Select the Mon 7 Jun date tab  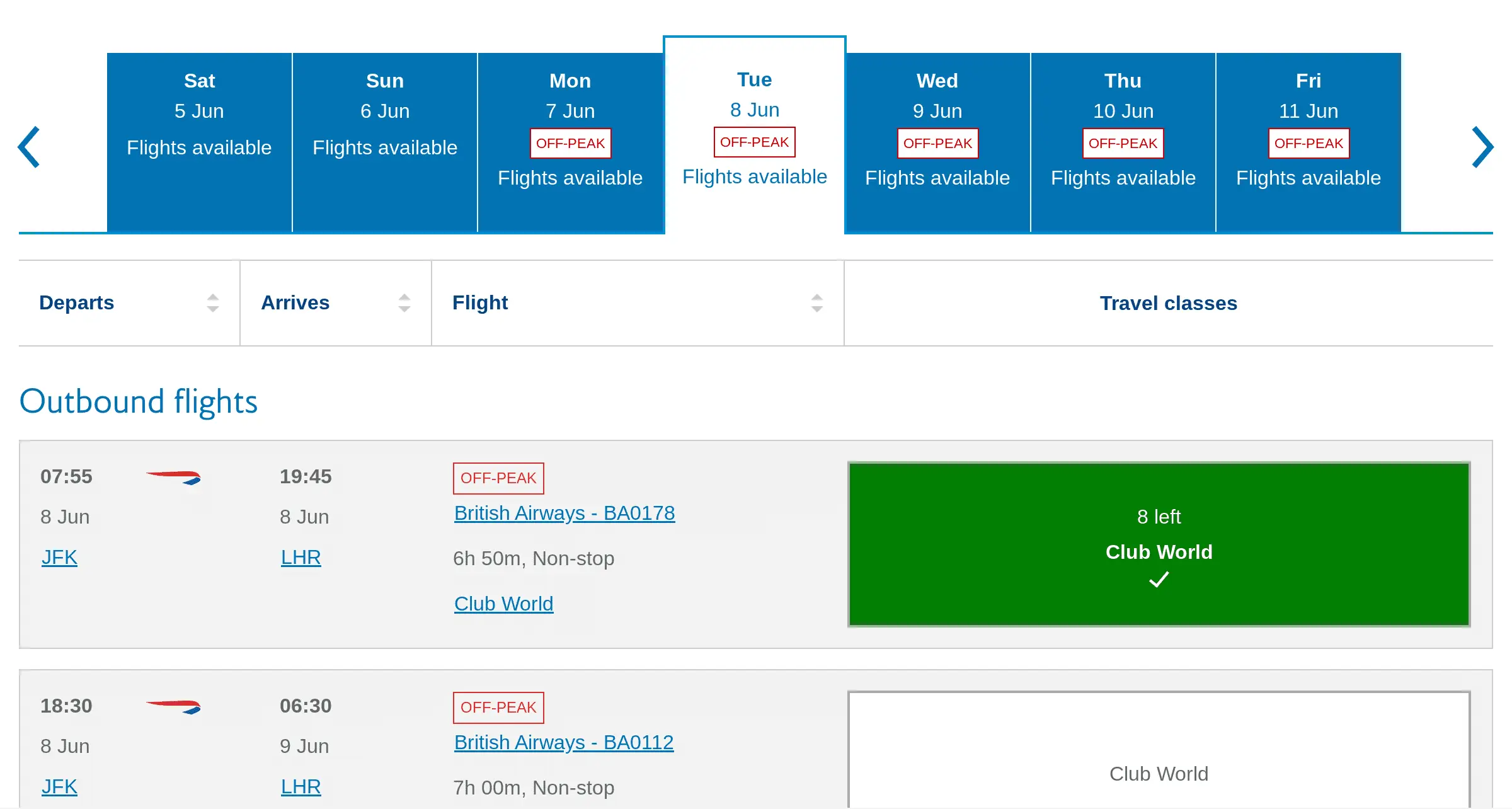570,142
